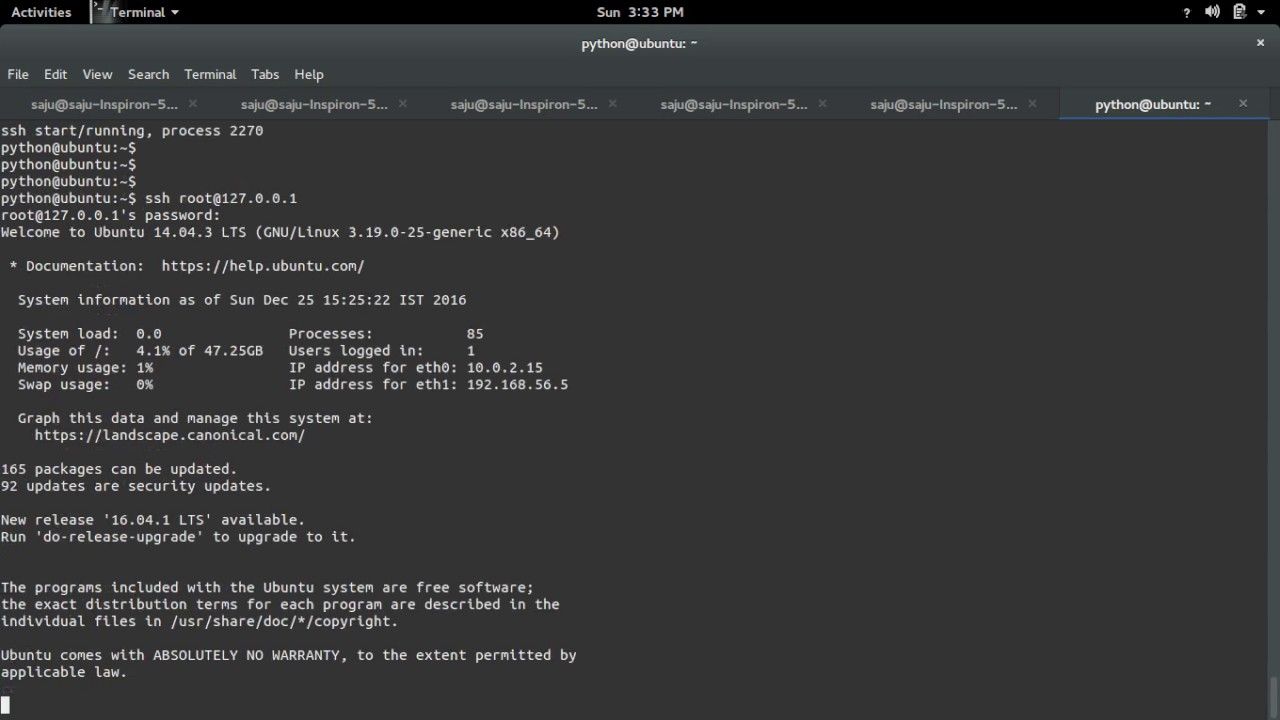Close the python@ubuntu tab
Image resolution: width=1280 pixels, height=720 pixels.
point(1243,104)
